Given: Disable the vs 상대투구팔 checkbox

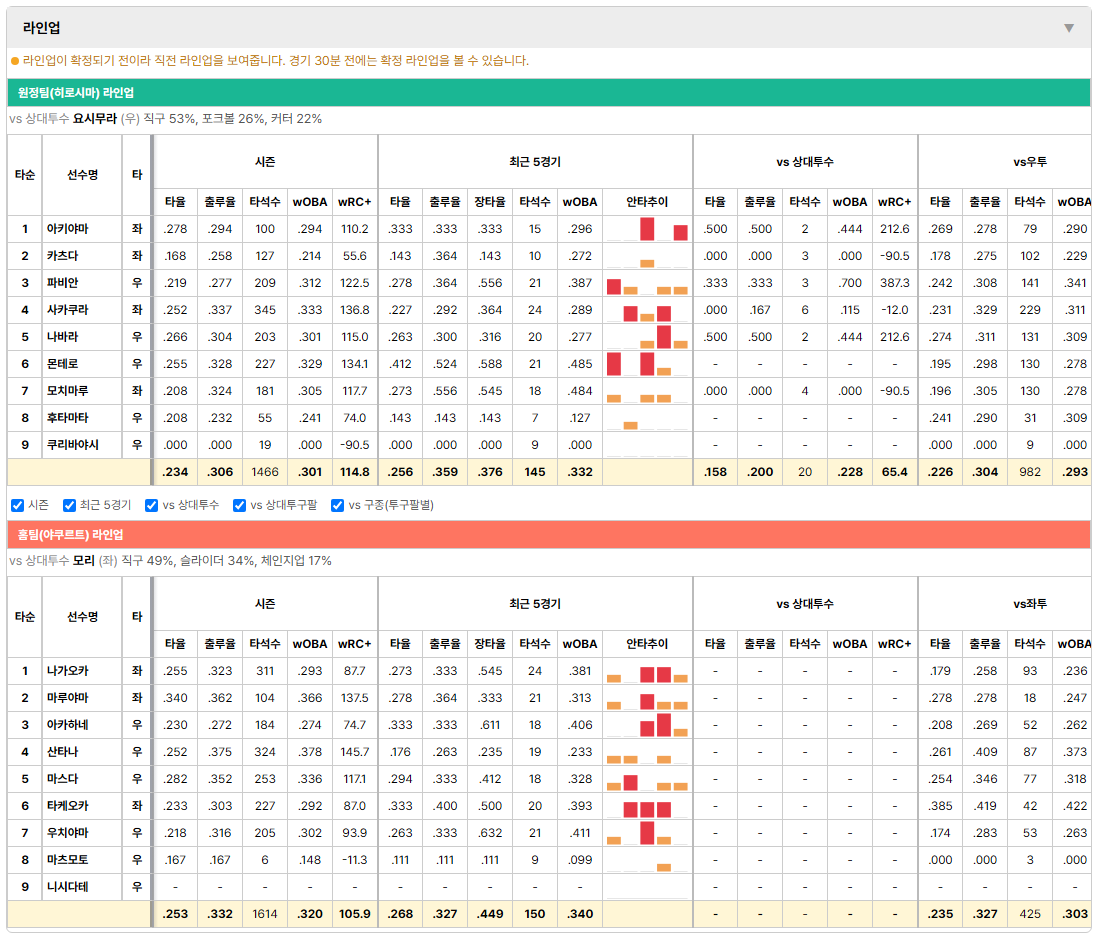Looking at the screenshot, I should 239,505.
